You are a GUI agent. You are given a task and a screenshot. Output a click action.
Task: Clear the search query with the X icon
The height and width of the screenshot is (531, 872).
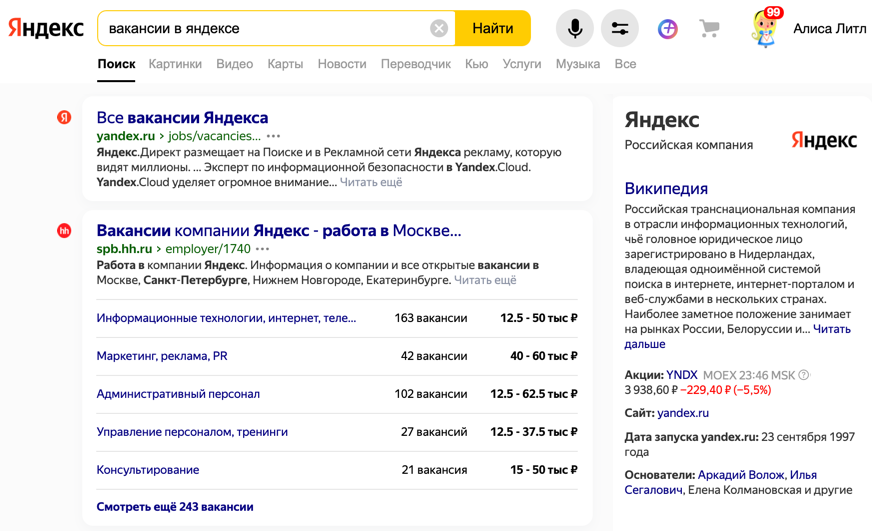(439, 29)
